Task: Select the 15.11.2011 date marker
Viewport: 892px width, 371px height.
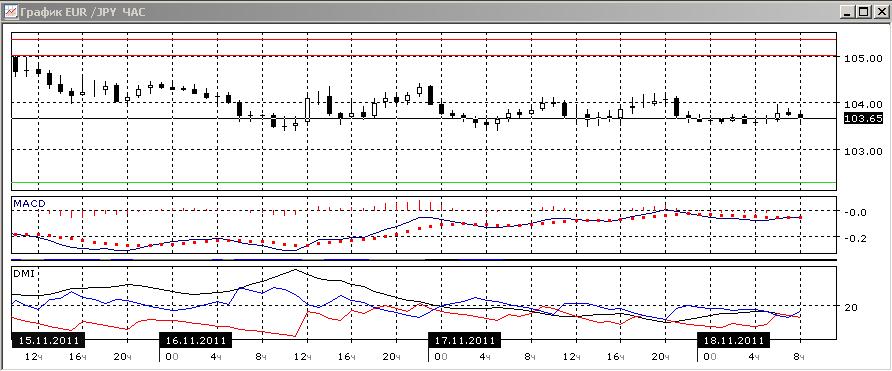Action: (x=48, y=341)
